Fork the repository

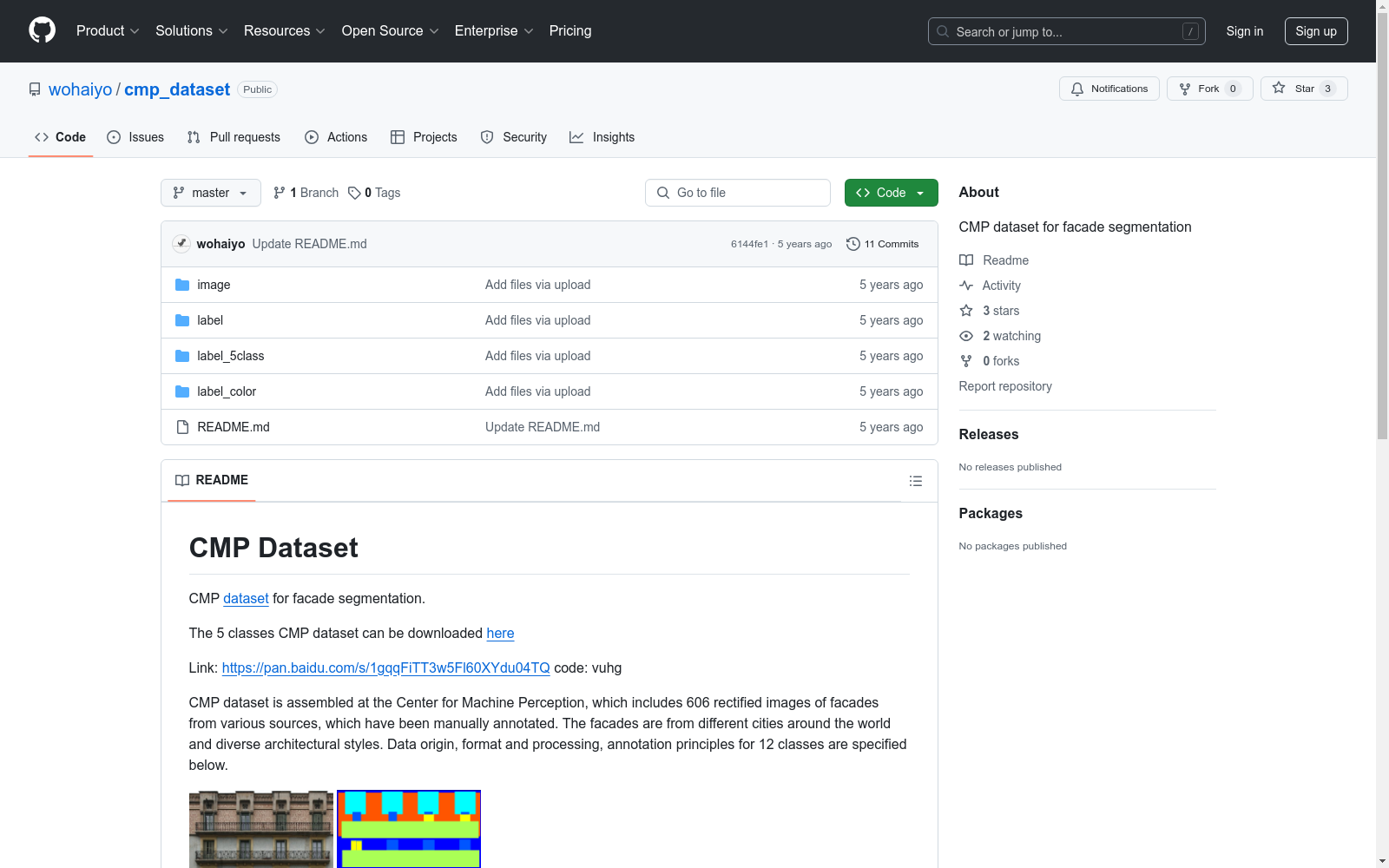coord(1209,89)
